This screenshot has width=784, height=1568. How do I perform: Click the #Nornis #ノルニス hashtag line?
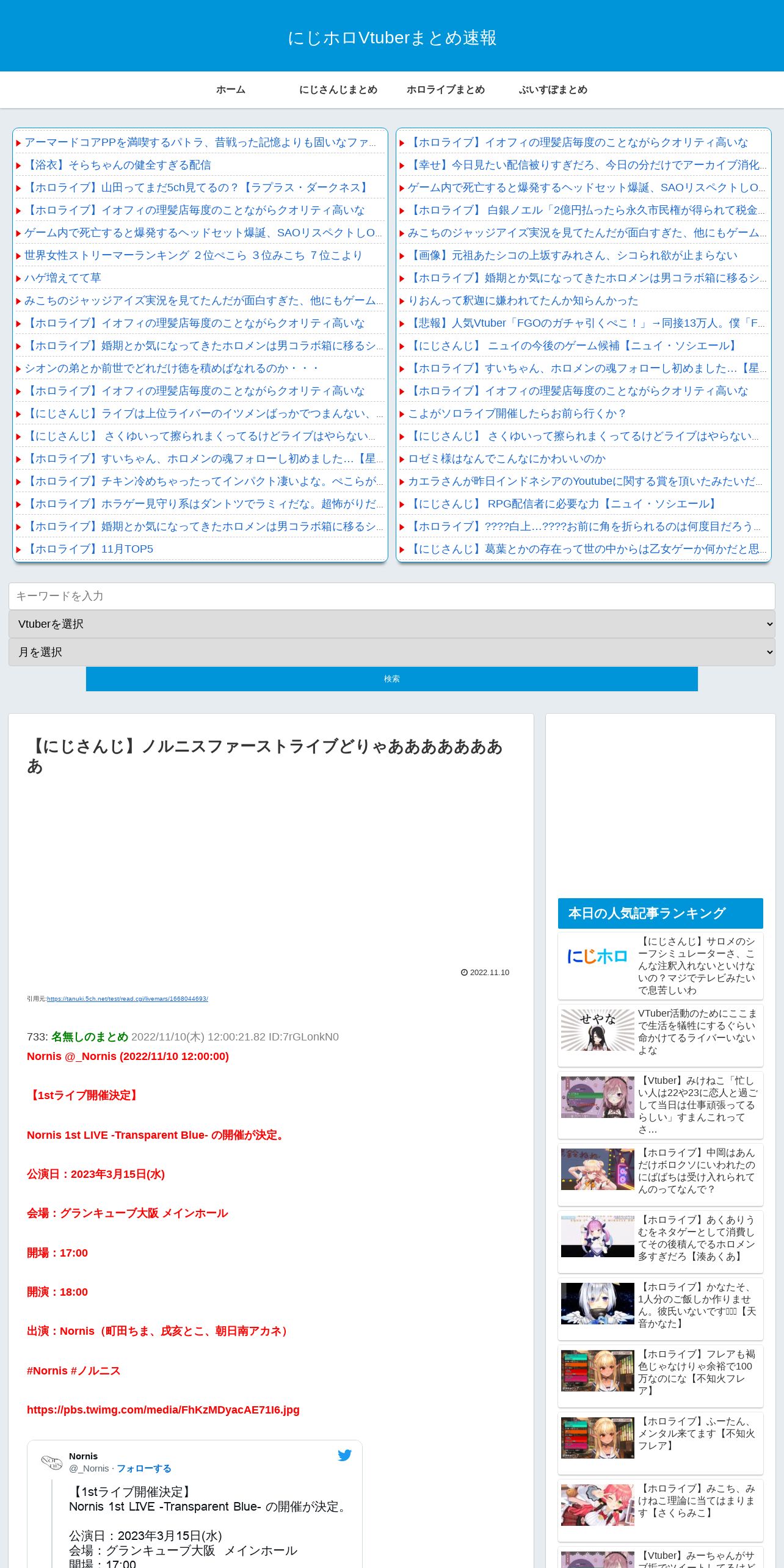coord(74,1371)
